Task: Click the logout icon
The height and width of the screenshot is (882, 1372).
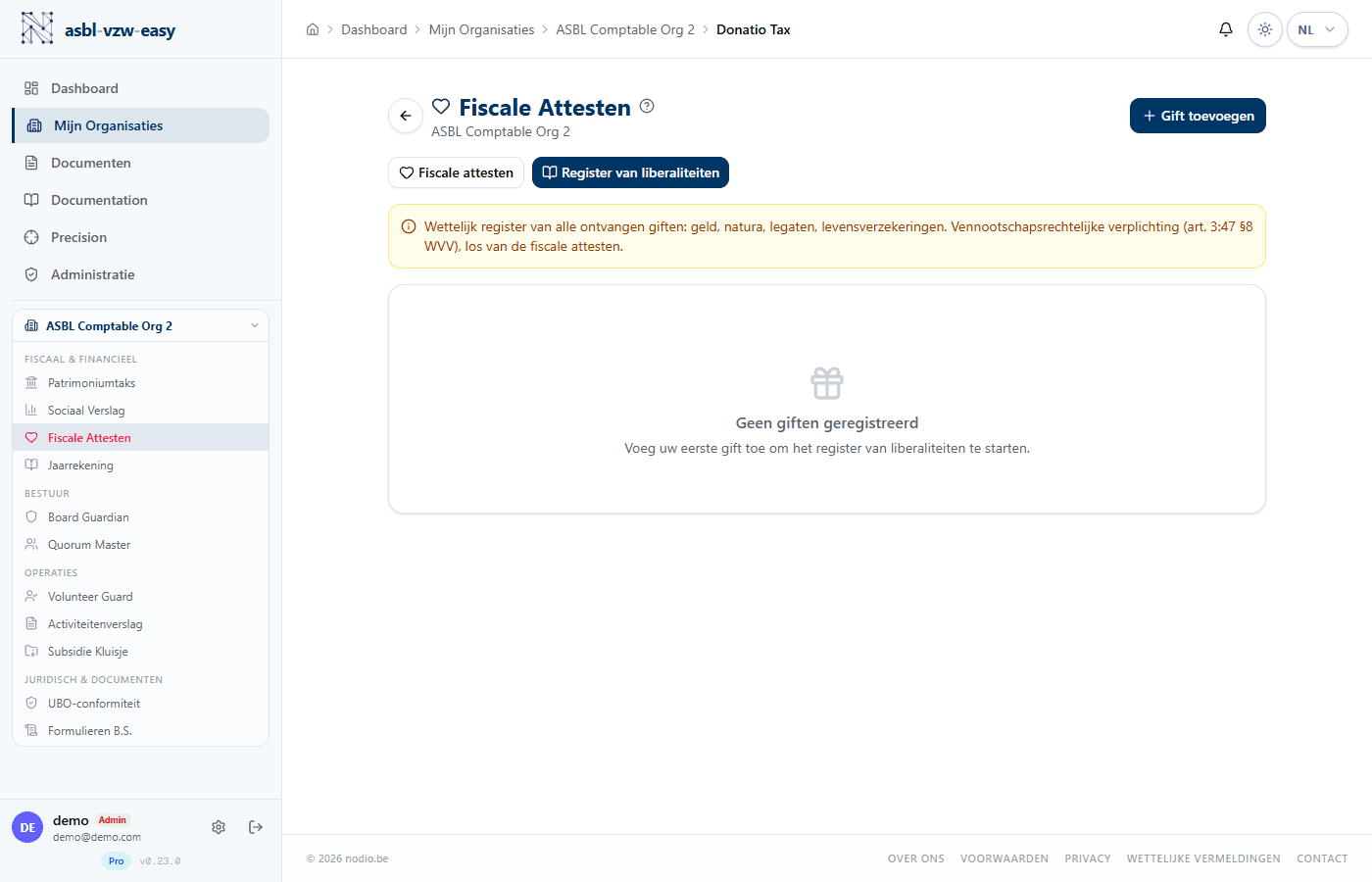Action: 256,827
